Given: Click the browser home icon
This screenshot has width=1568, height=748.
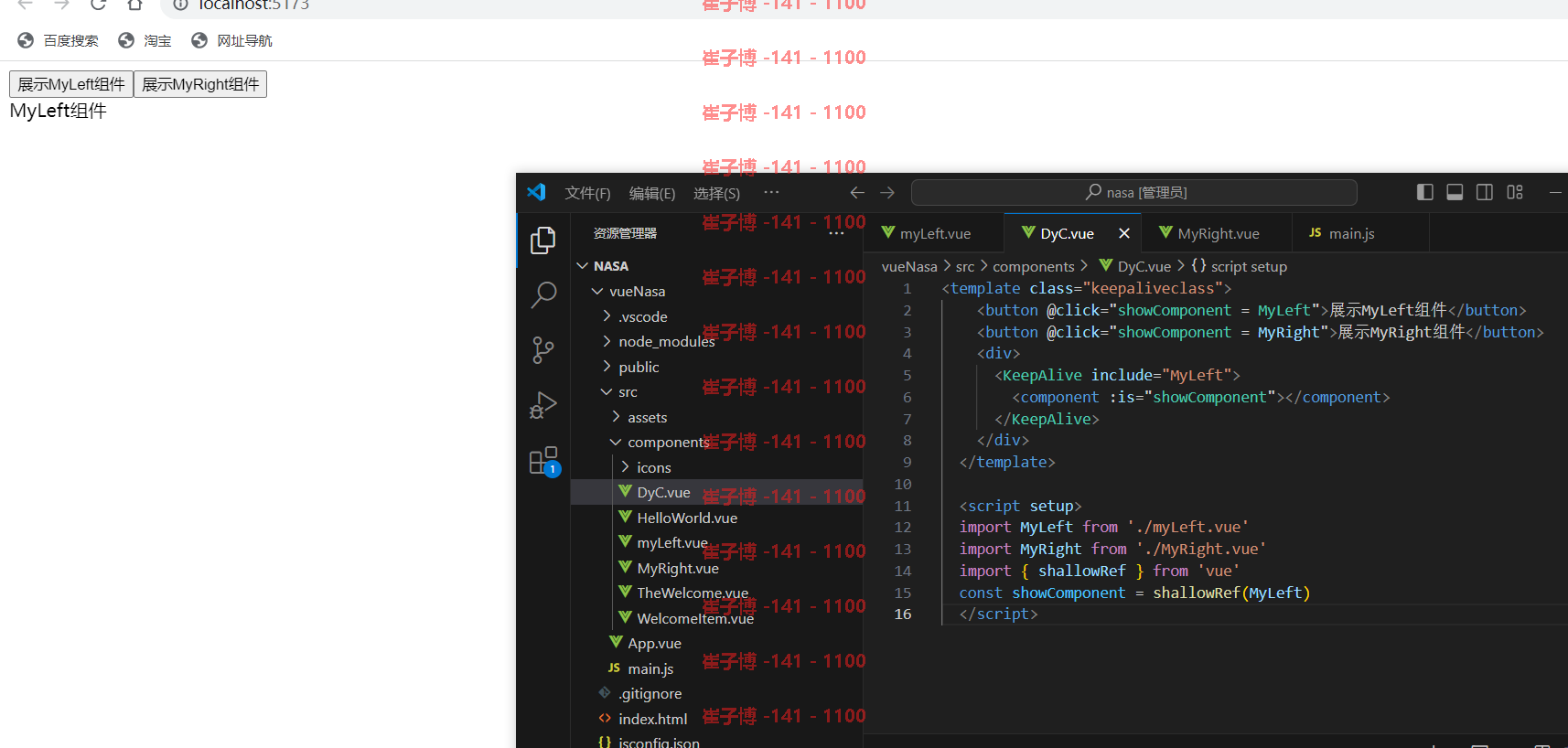Looking at the screenshot, I should coord(134,5).
